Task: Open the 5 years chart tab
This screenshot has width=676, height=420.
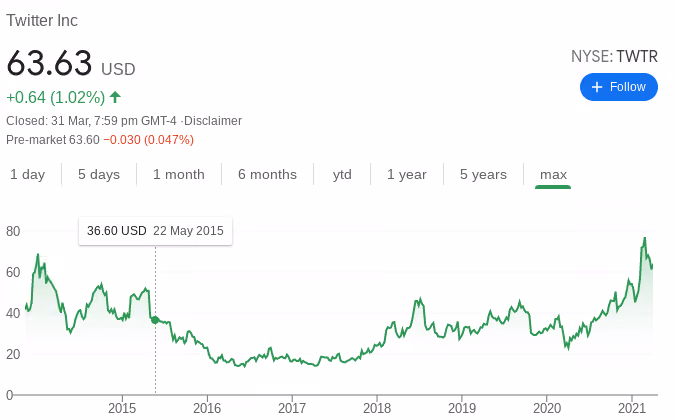Action: (483, 175)
